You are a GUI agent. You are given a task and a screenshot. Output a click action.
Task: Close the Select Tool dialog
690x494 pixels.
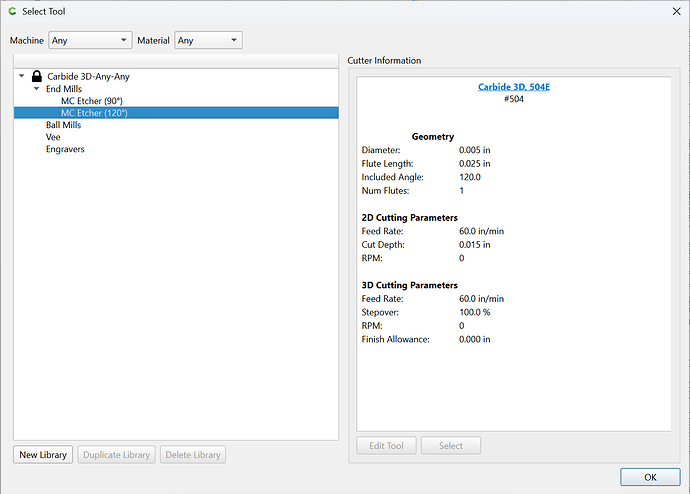click(x=676, y=11)
